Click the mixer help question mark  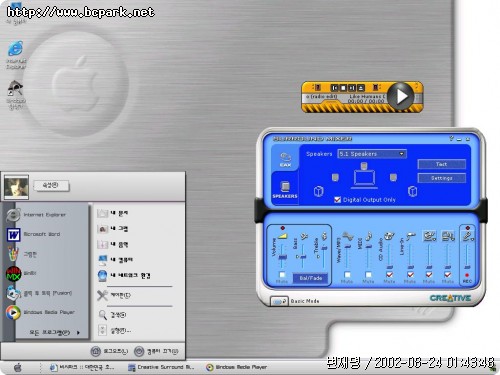(451, 138)
